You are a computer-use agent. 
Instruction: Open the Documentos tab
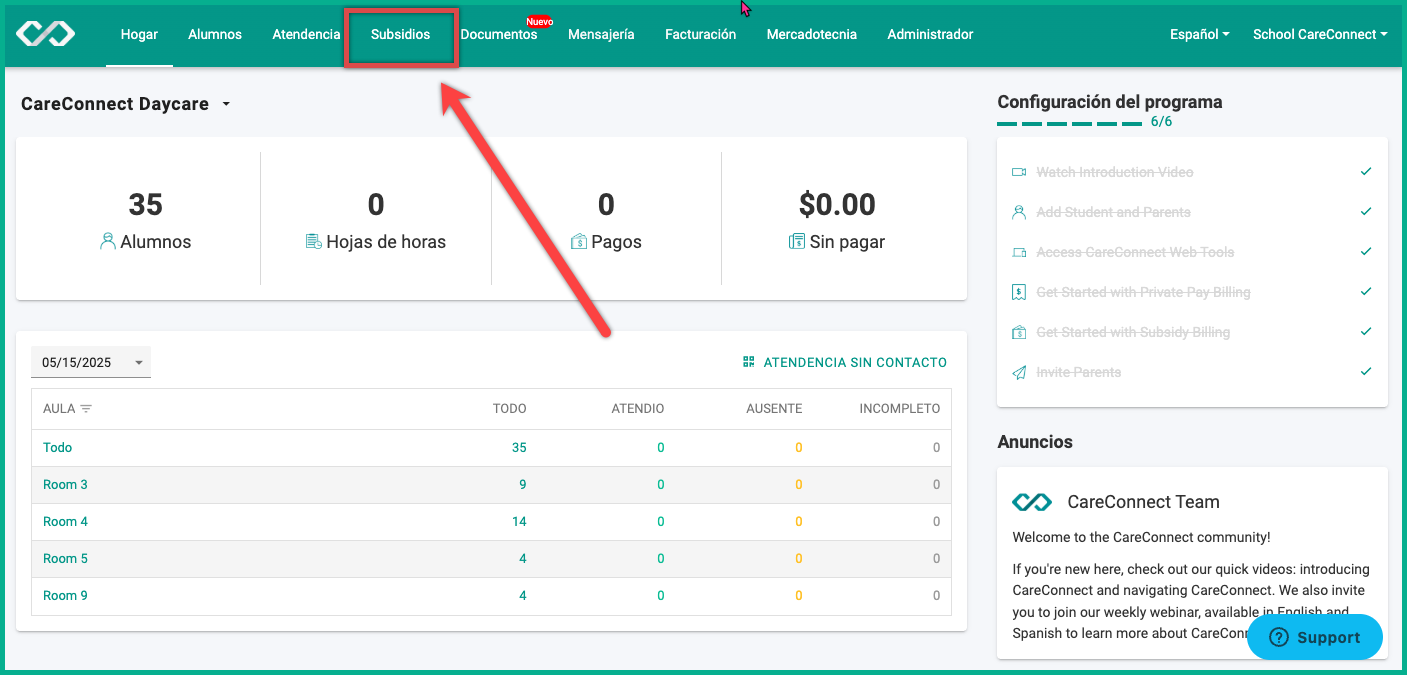point(499,34)
